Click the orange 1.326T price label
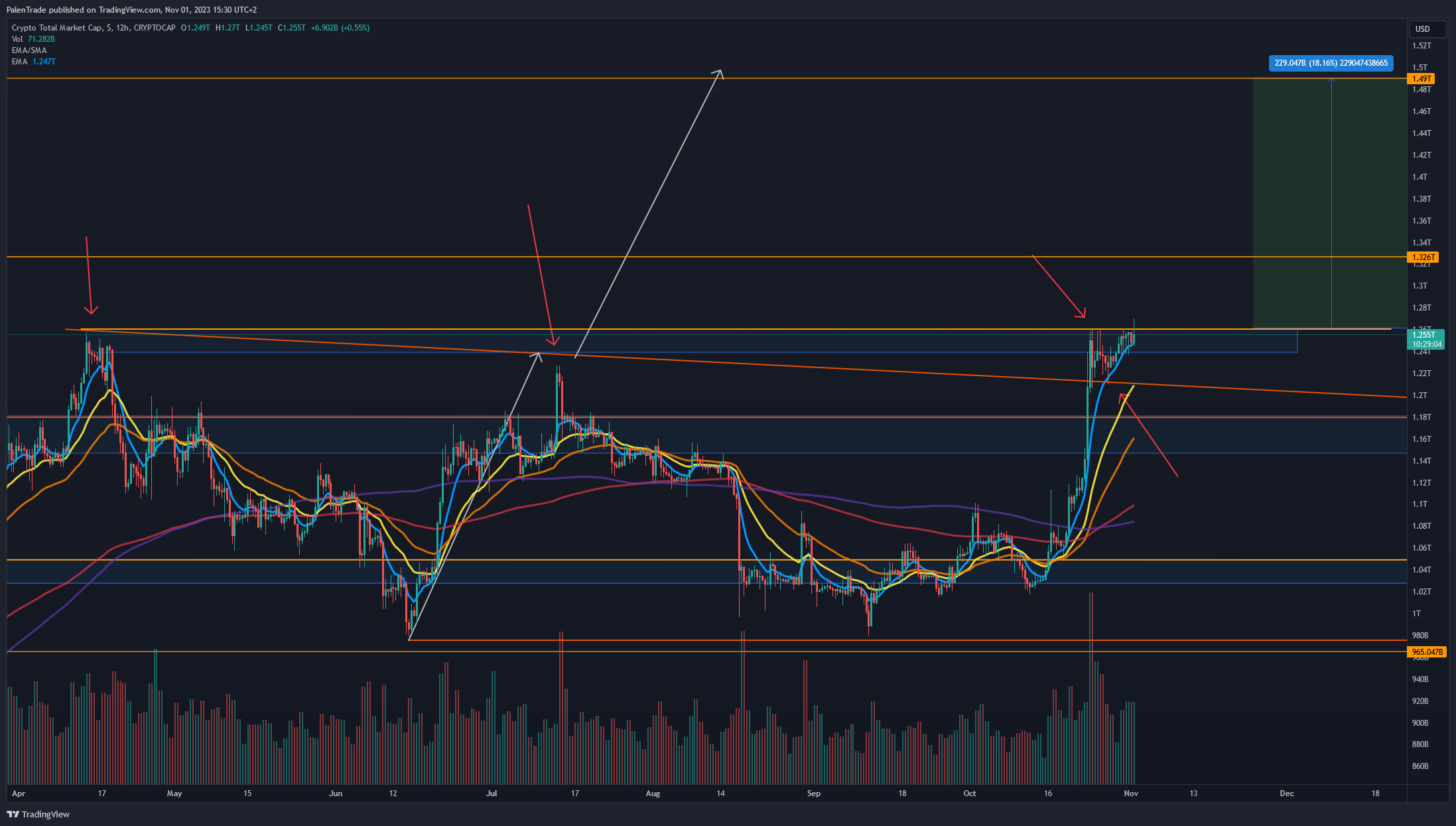 [x=1423, y=257]
